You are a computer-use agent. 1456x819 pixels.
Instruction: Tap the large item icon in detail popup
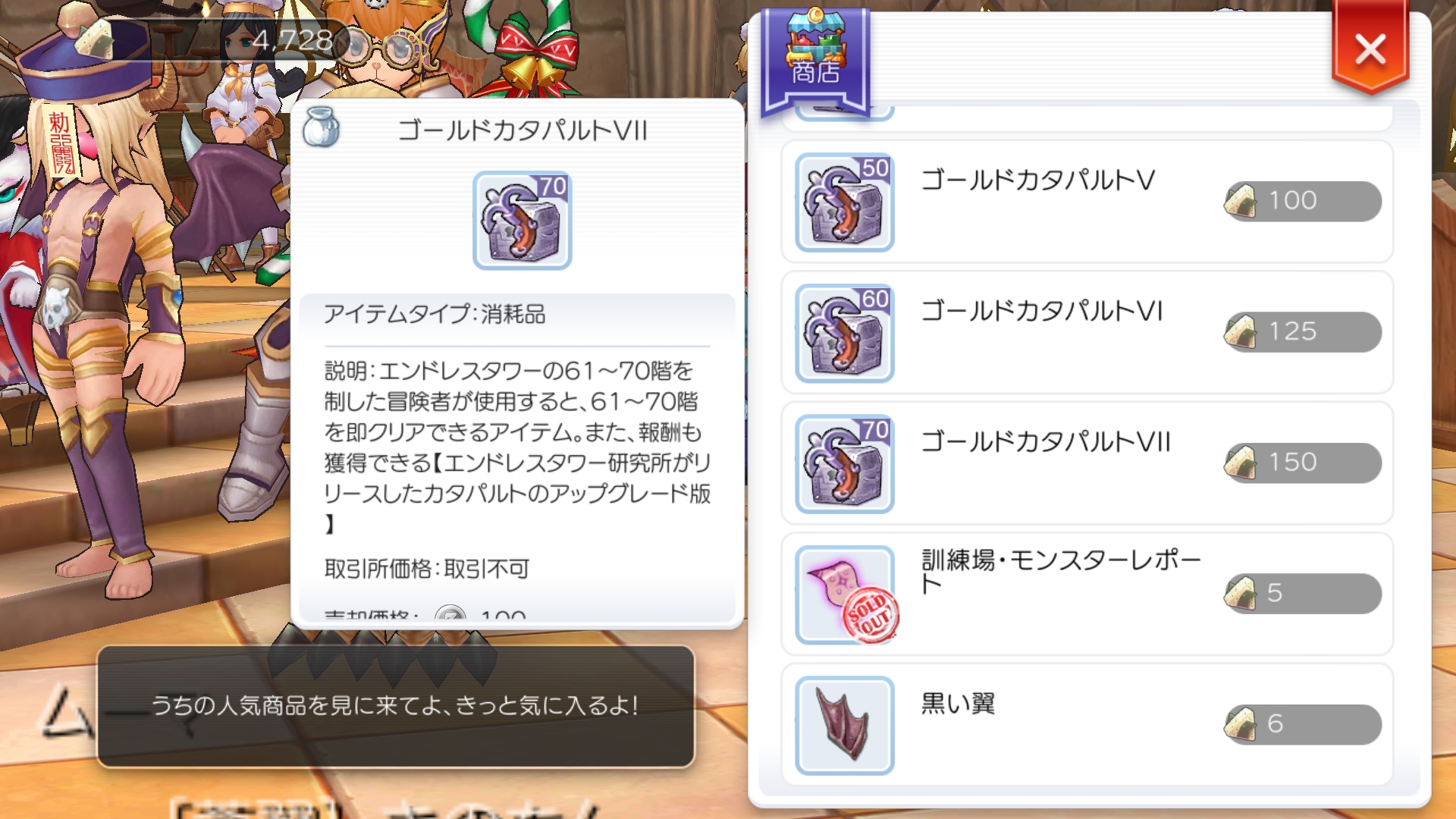click(522, 220)
